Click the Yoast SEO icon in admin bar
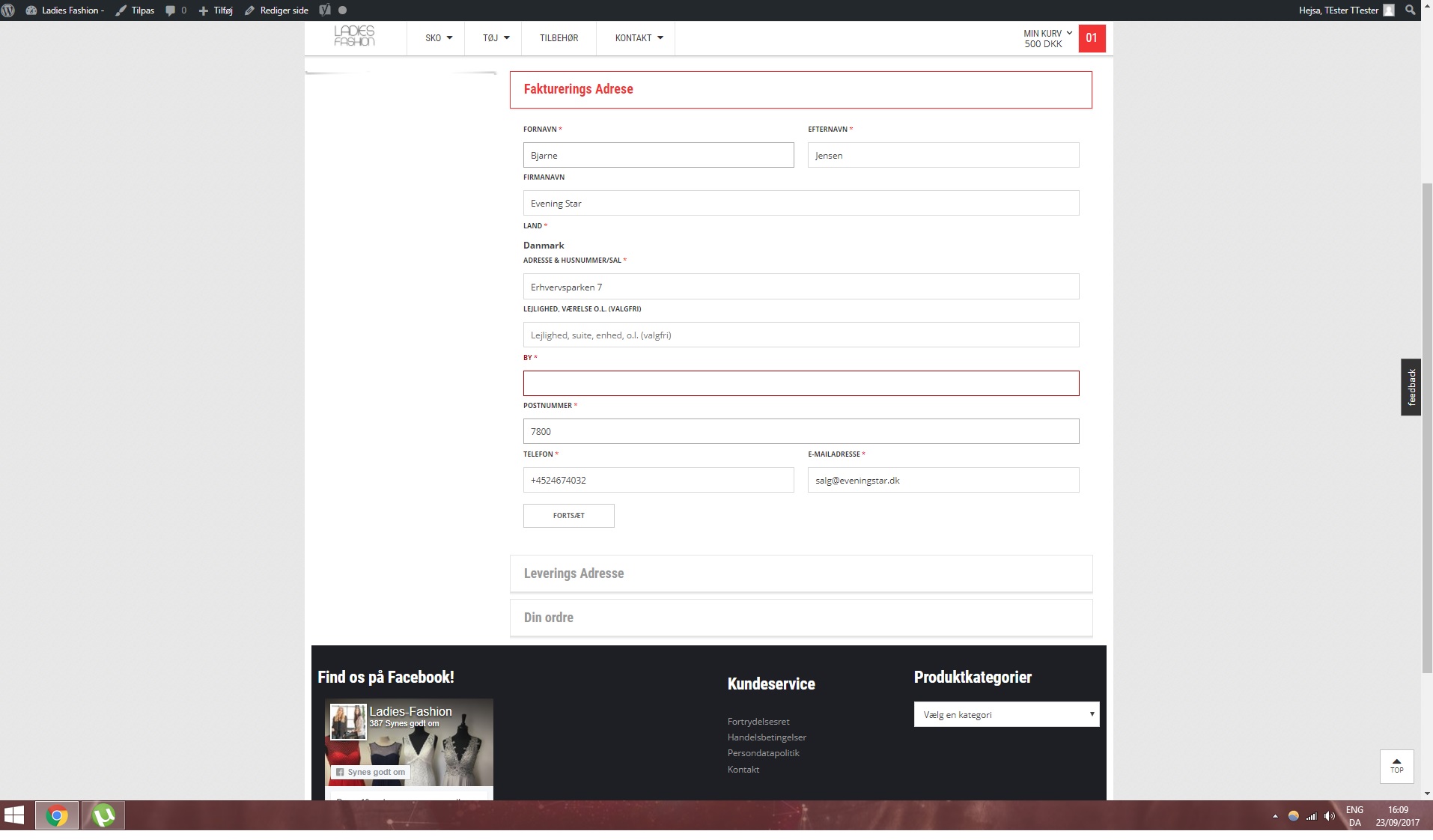 325,10
